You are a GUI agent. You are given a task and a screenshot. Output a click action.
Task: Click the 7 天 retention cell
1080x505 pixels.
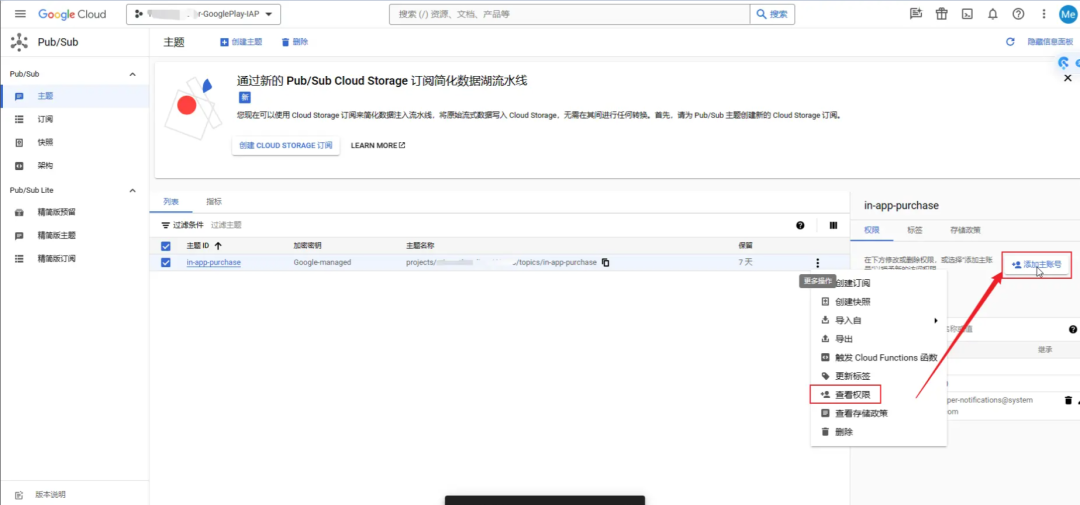click(x=745, y=262)
